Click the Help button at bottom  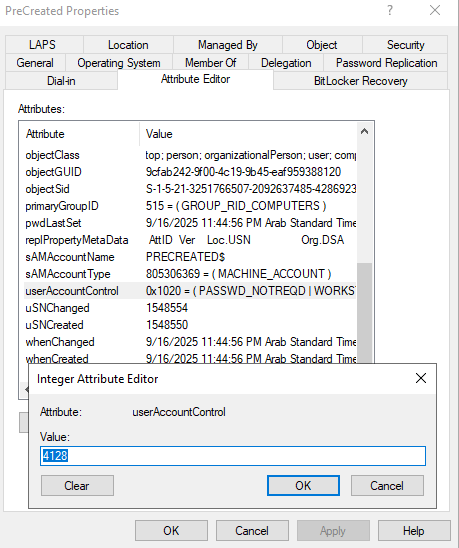(x=414, y=531)
